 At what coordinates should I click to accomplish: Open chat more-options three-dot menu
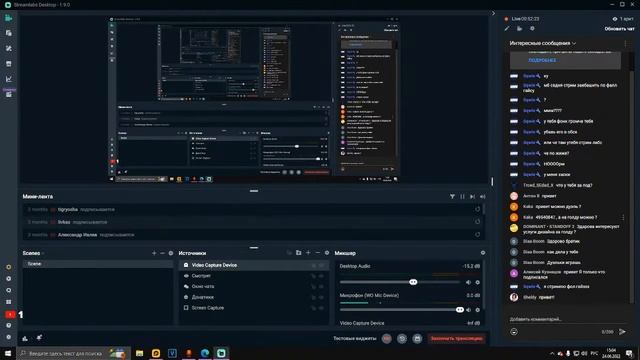click(x=625, y=43)
